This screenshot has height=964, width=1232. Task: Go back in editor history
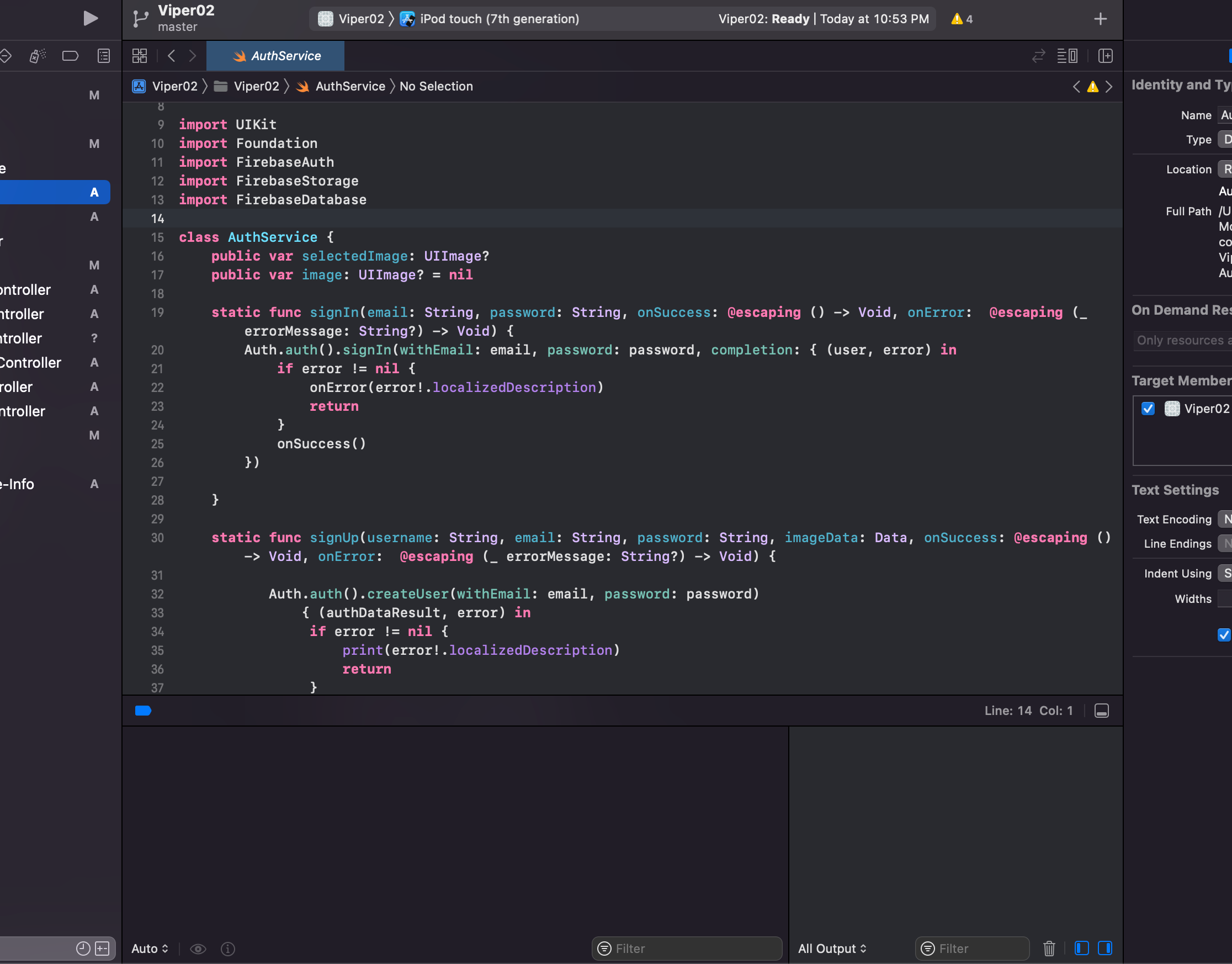[172, 56]
